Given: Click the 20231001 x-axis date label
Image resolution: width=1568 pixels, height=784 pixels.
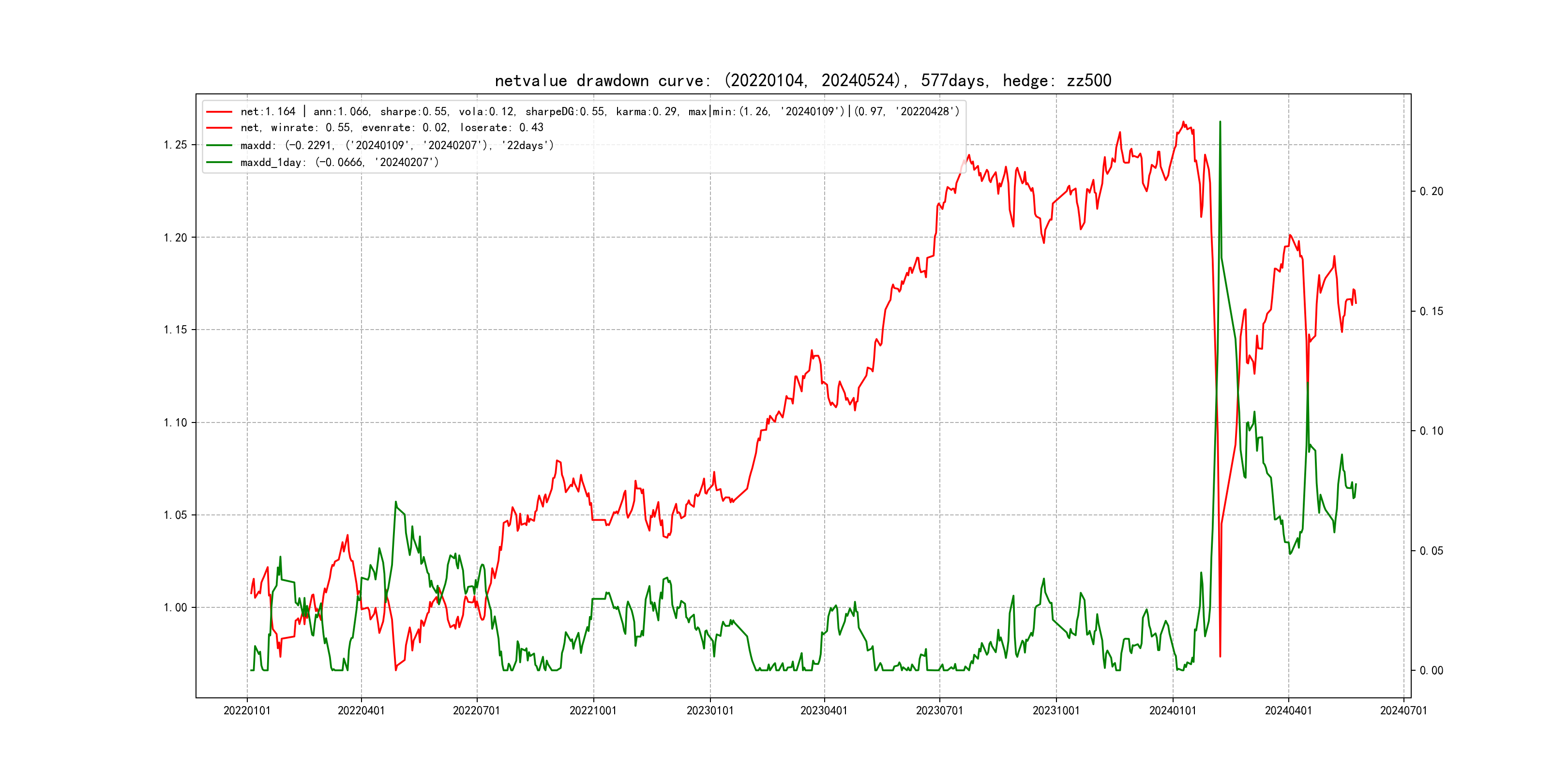Looking at the screenshot, I should [1055, 710].
